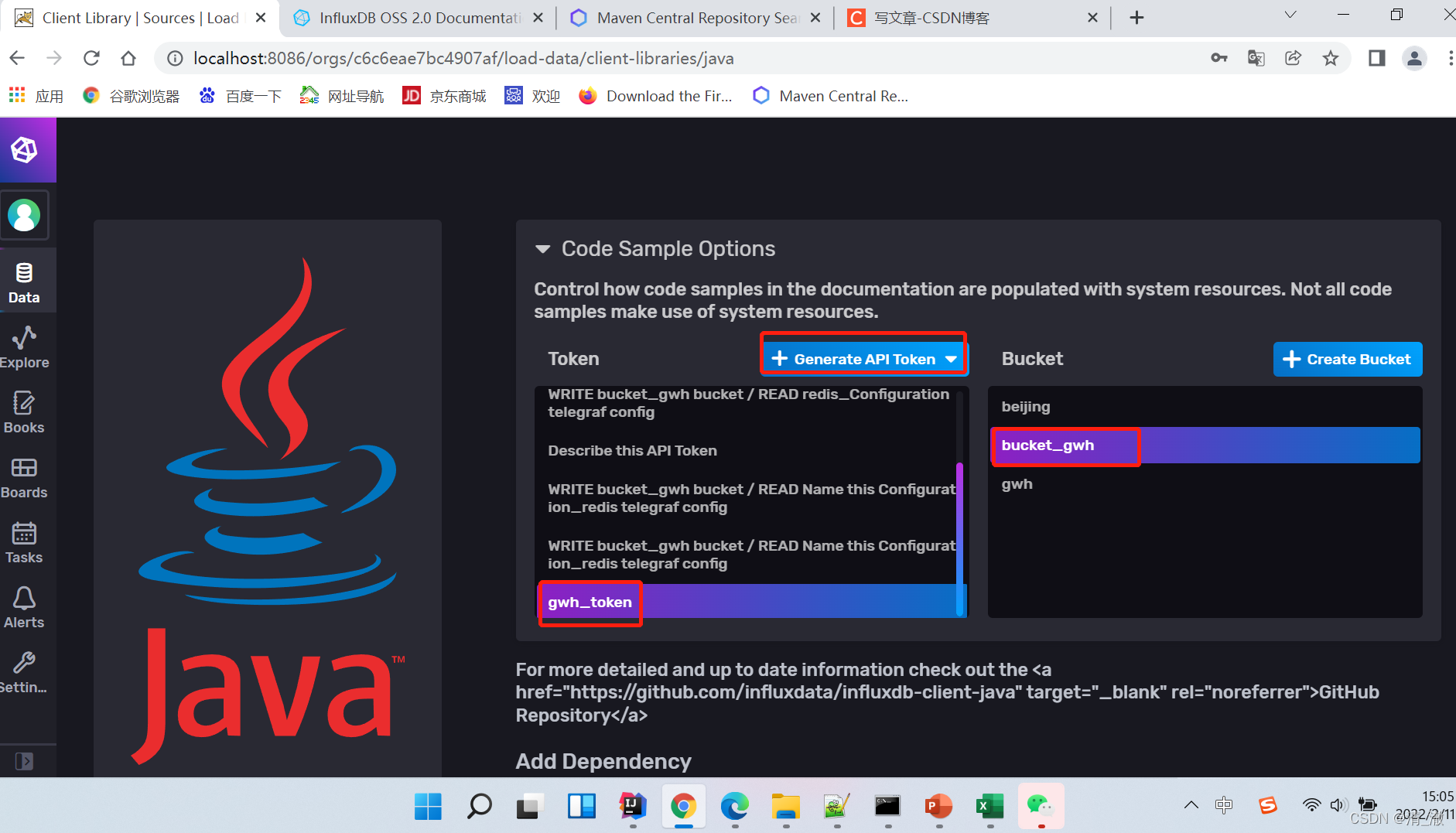1456x833 pixels.
Task: Go back to previous page
Action: coord(17,58)
